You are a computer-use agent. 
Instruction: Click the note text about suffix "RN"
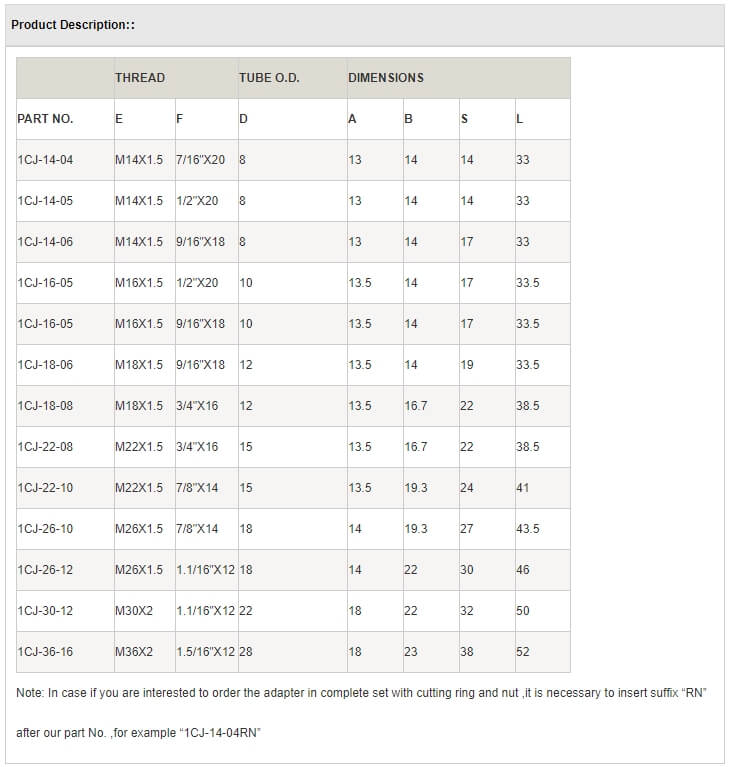click(x=362, y=693)
